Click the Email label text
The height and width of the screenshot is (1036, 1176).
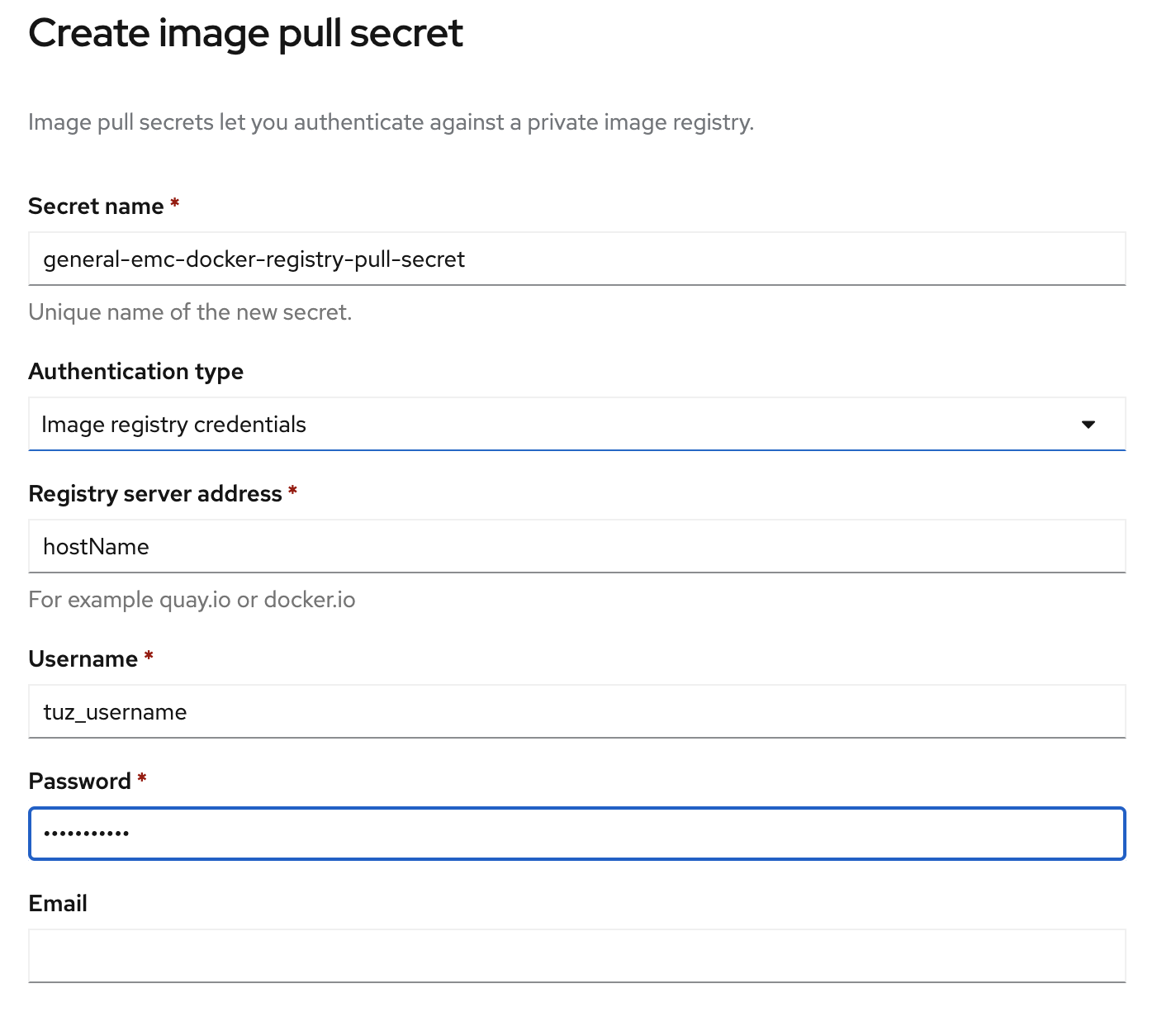click(x=58, y=904)
